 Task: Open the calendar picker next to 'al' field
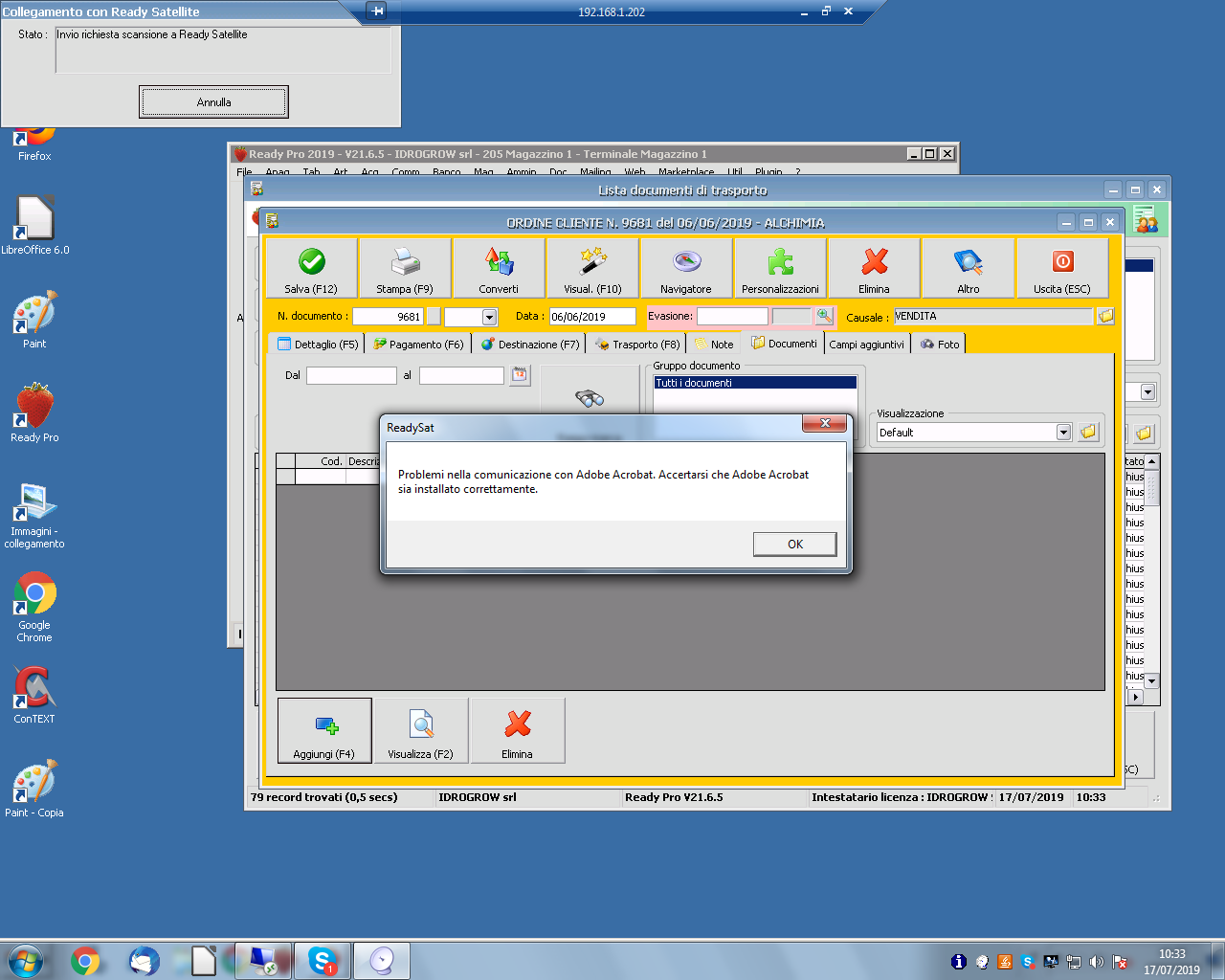pos(520,375)
